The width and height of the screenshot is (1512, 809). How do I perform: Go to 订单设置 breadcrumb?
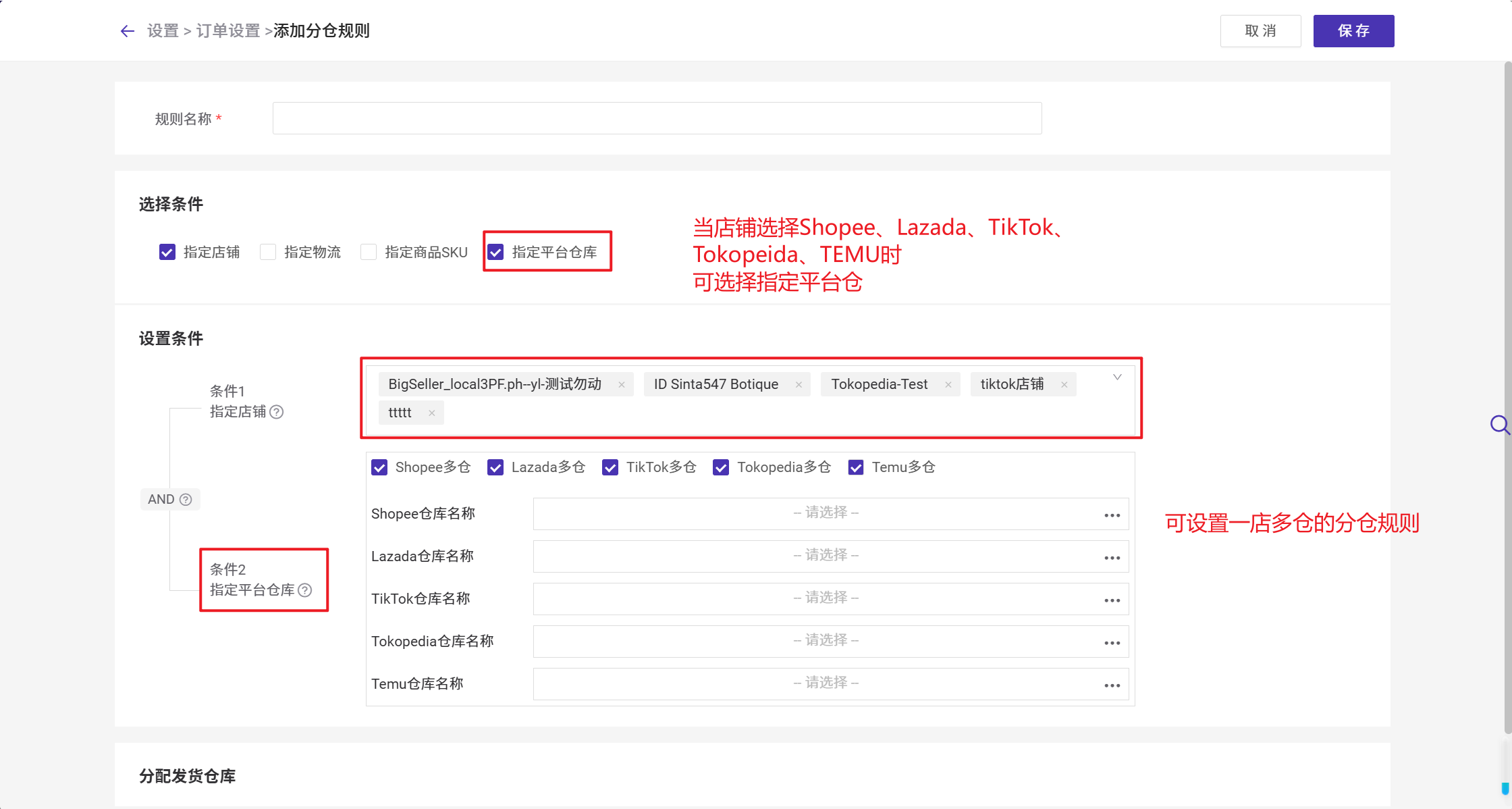coord(228,31)
